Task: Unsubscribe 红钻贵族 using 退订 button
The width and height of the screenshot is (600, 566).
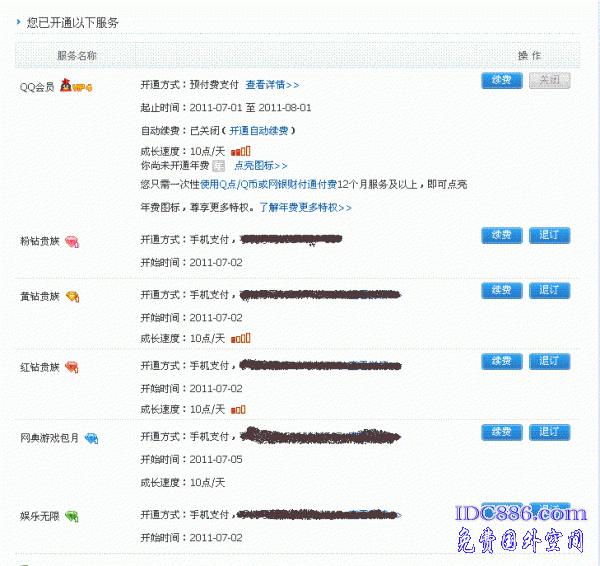Action: pos(549,361)
